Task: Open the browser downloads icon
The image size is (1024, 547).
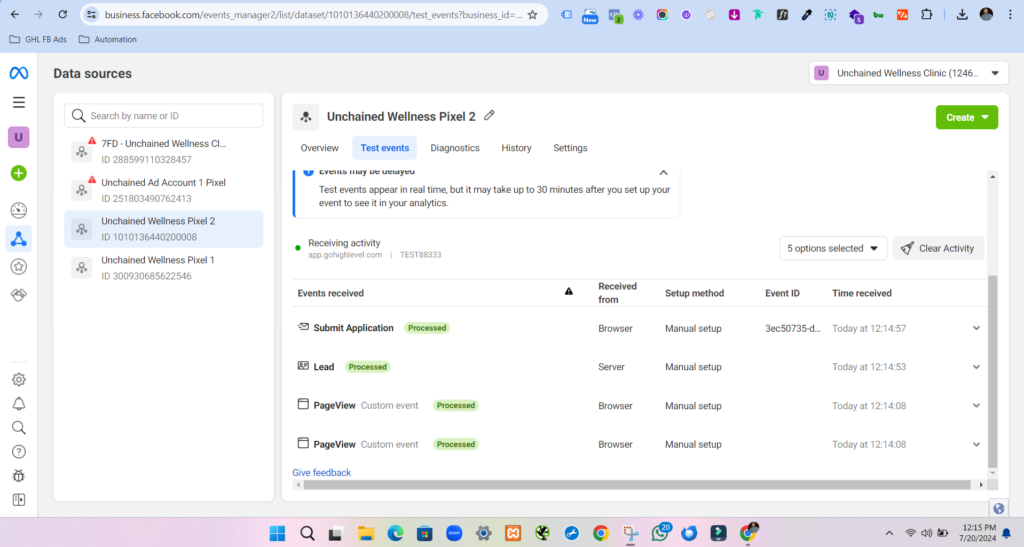Action: click(962, 14)
